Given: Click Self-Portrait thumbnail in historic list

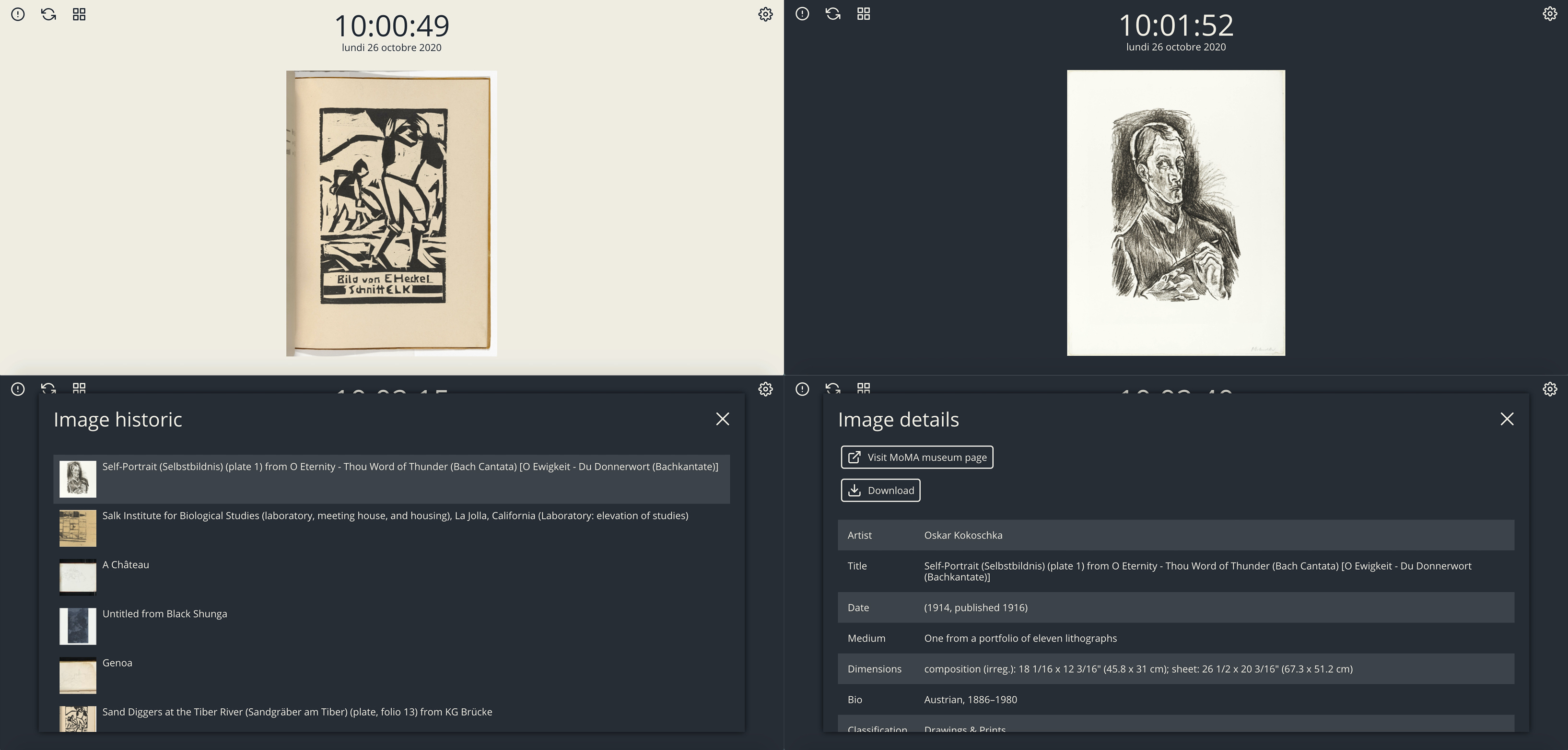Looking at the screenshot, I should (x=78, y=479).
